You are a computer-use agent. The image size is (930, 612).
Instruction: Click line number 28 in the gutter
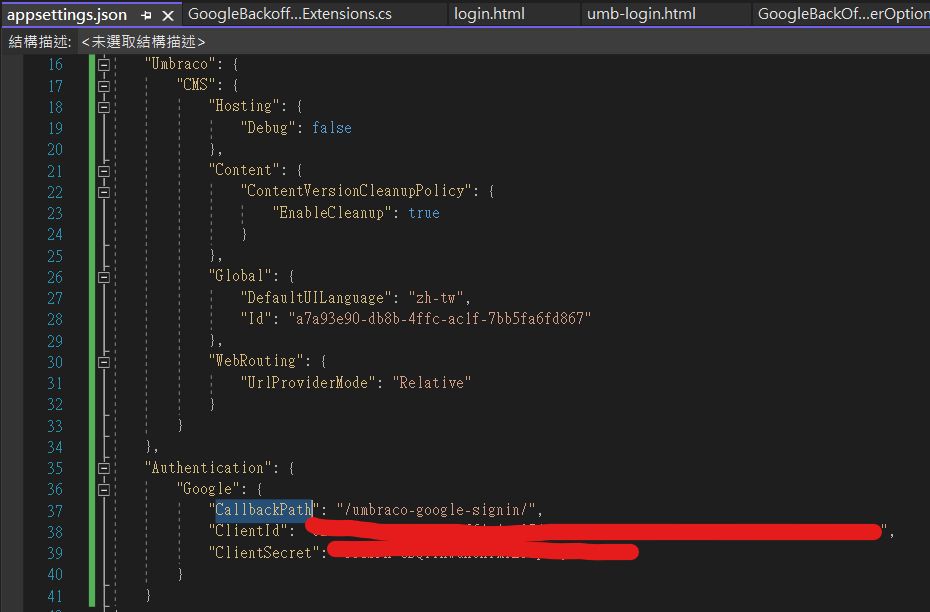click(x=55, y=319)
